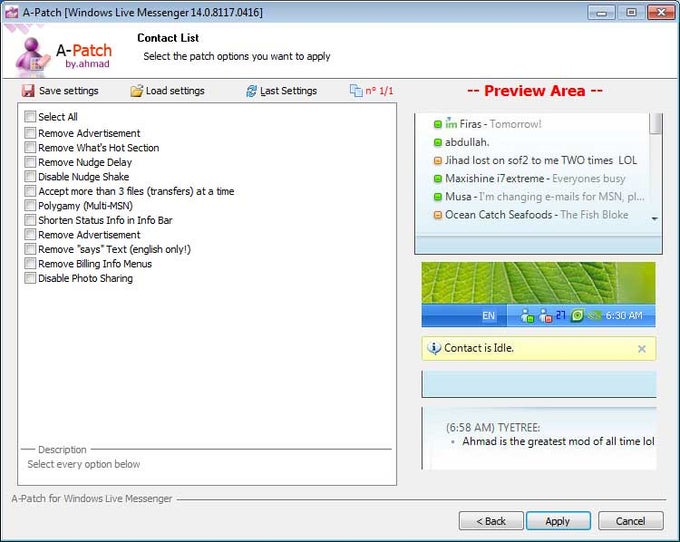
Task: Click the A-Patch title bar app icon
Action: (x=12, y=12)
